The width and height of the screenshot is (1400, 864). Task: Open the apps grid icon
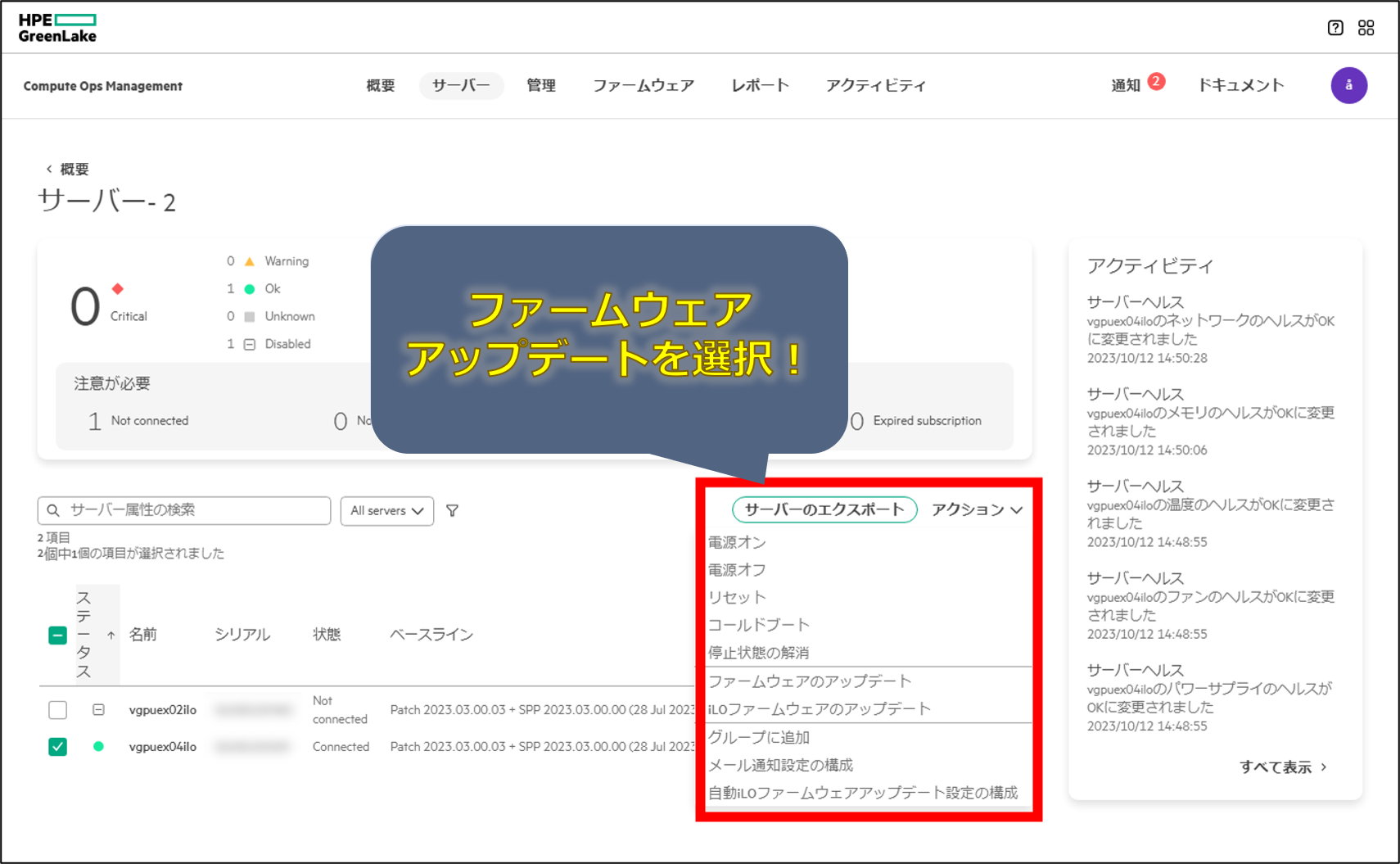[1366, 28]
